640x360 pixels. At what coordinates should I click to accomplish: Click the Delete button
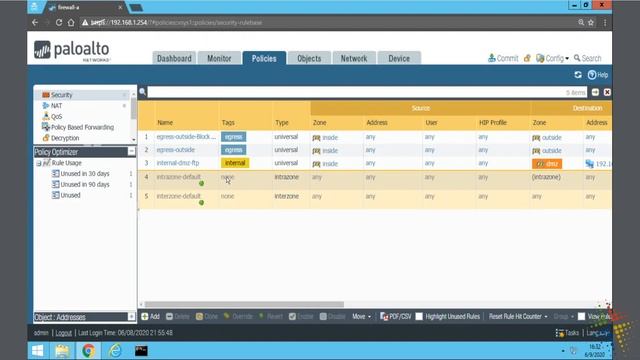pos(178,316)
